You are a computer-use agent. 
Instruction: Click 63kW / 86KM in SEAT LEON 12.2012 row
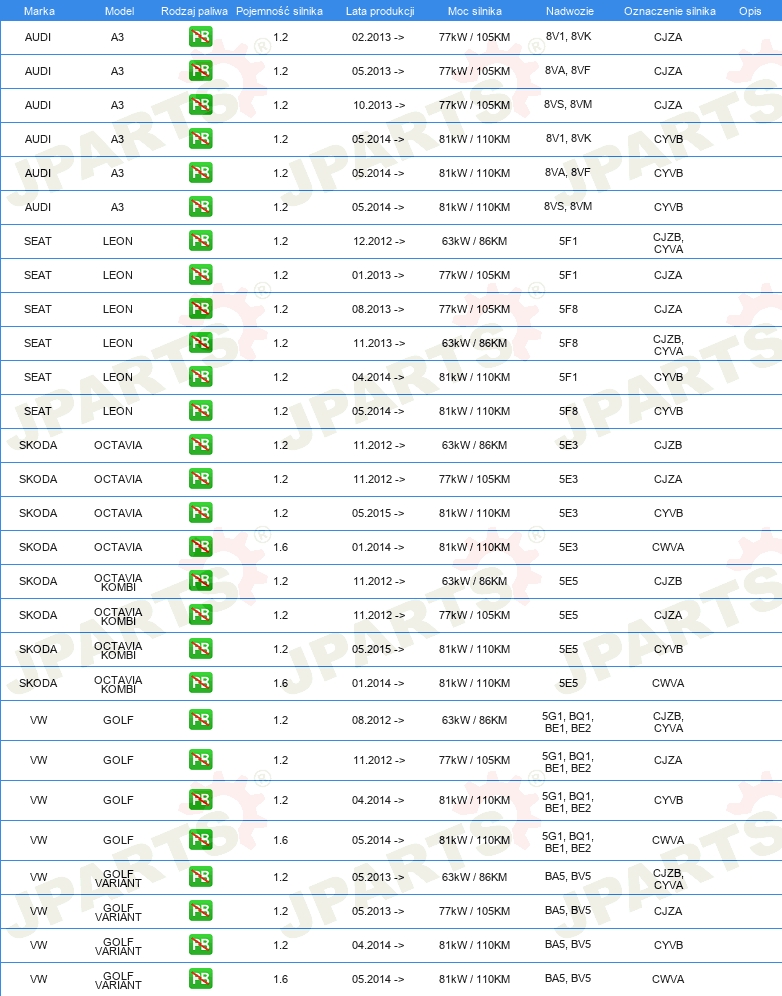pos(474,241)
